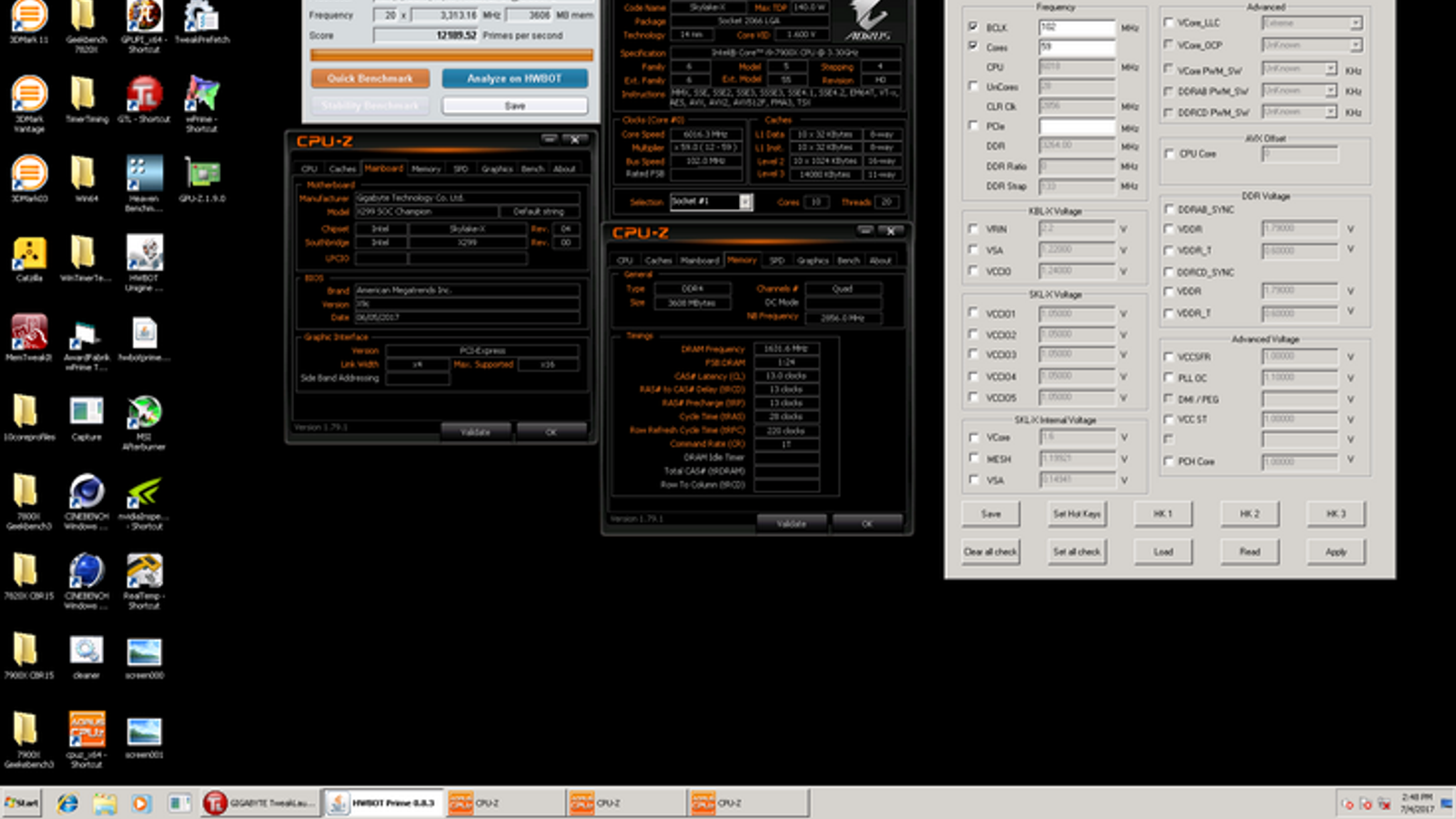Open Bench tab in CPU-Z Mainboard window

click(532, 169)
